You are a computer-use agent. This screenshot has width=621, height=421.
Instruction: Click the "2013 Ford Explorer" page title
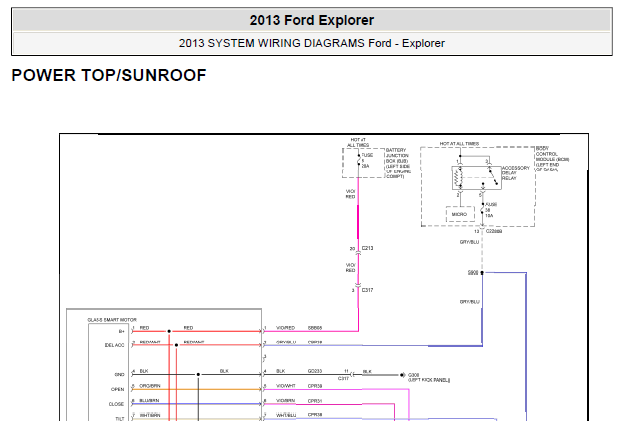(x=312, y=20)
